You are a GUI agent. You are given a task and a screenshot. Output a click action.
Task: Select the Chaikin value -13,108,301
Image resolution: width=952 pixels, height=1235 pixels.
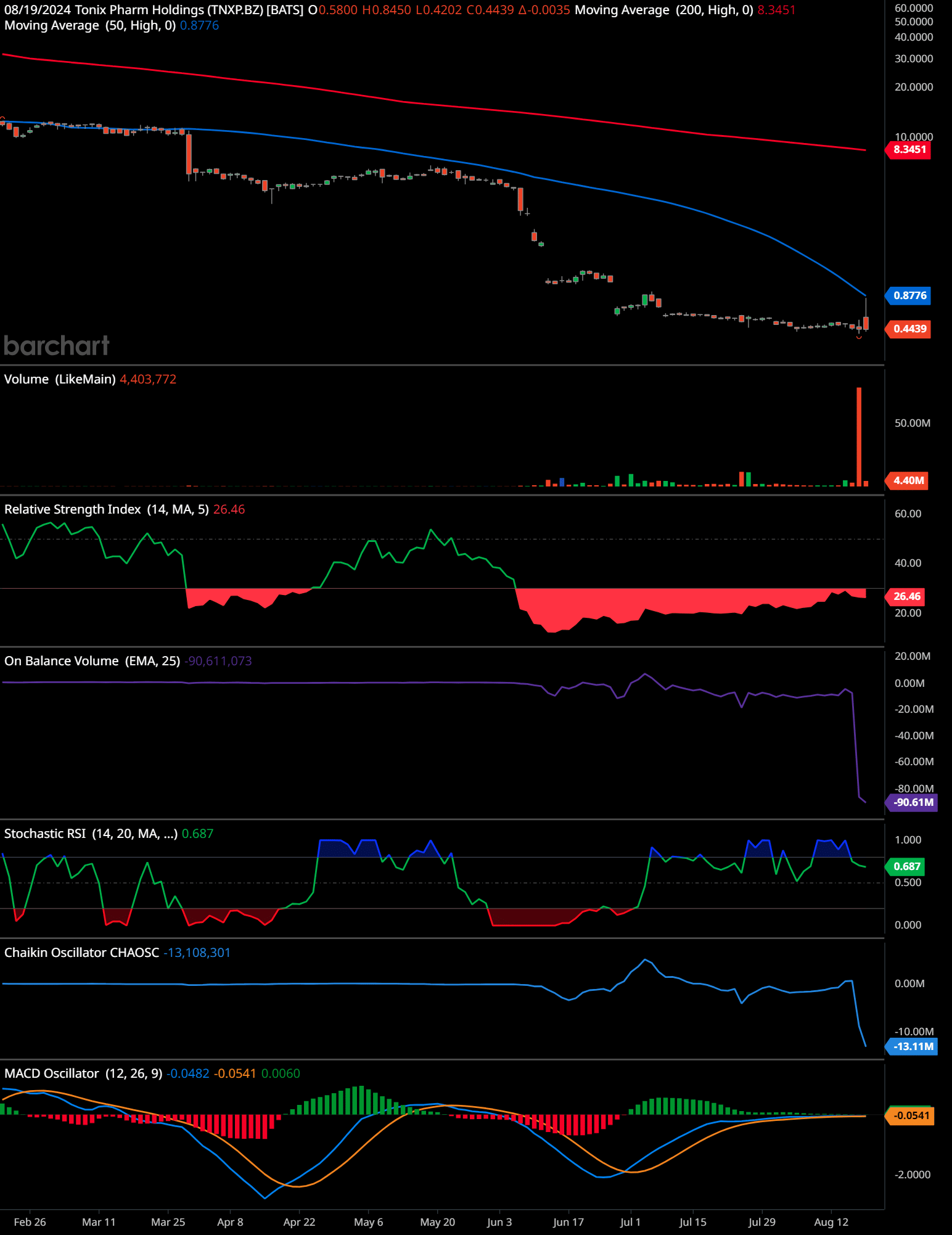pyautogui.click(x=197, y=953)
